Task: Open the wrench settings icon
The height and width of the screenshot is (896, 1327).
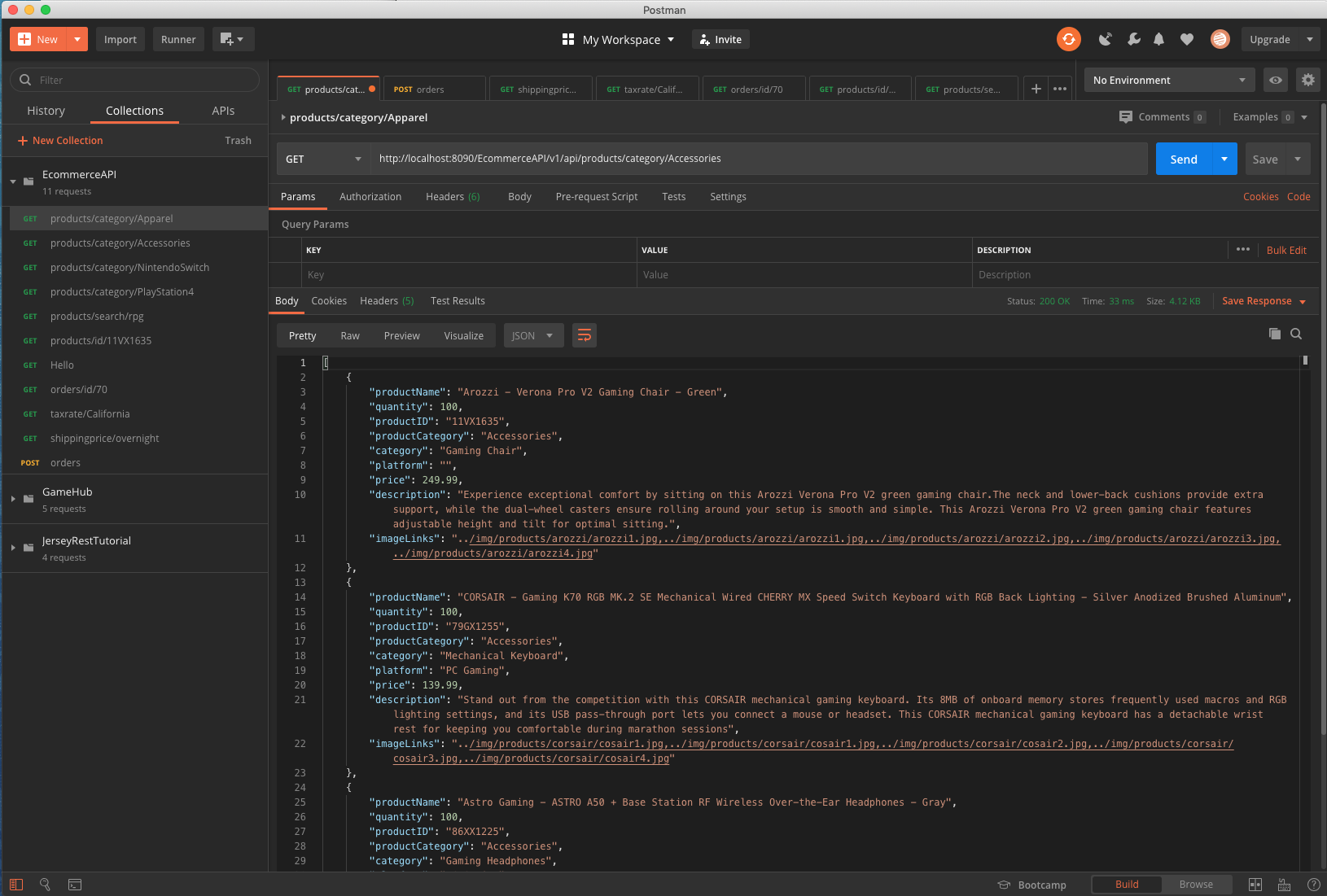Action: click(x=1133, y=39)
